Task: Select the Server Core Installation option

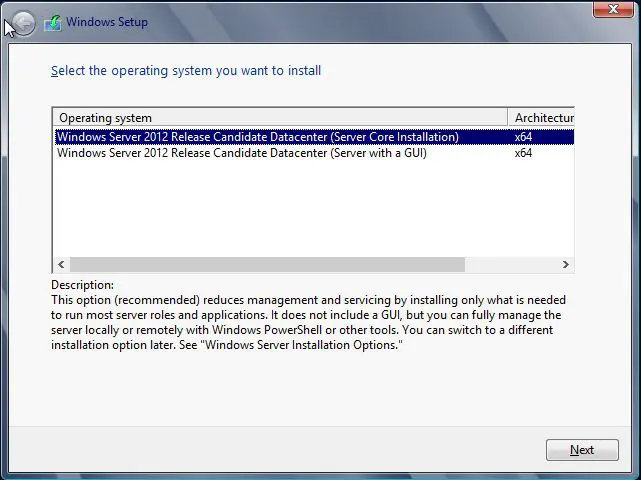Action: (x=258, y=137)
